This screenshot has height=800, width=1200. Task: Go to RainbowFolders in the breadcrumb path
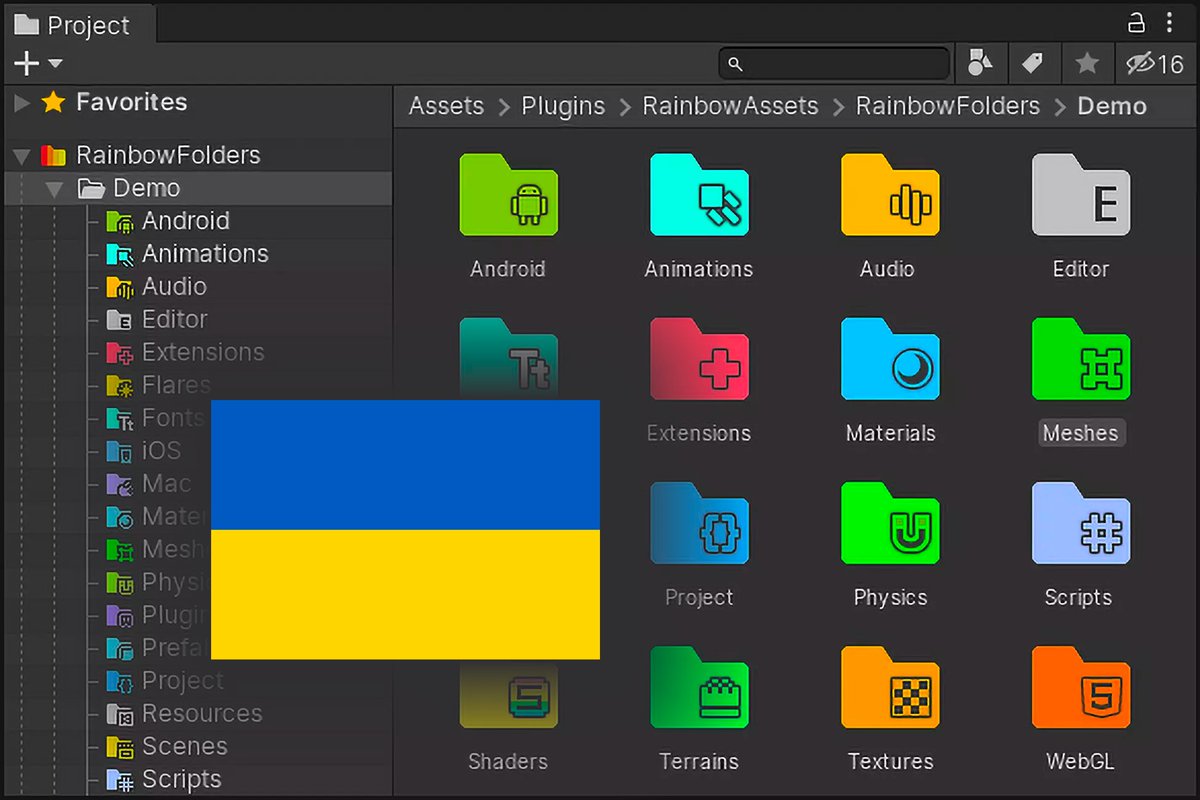[948, 106]
